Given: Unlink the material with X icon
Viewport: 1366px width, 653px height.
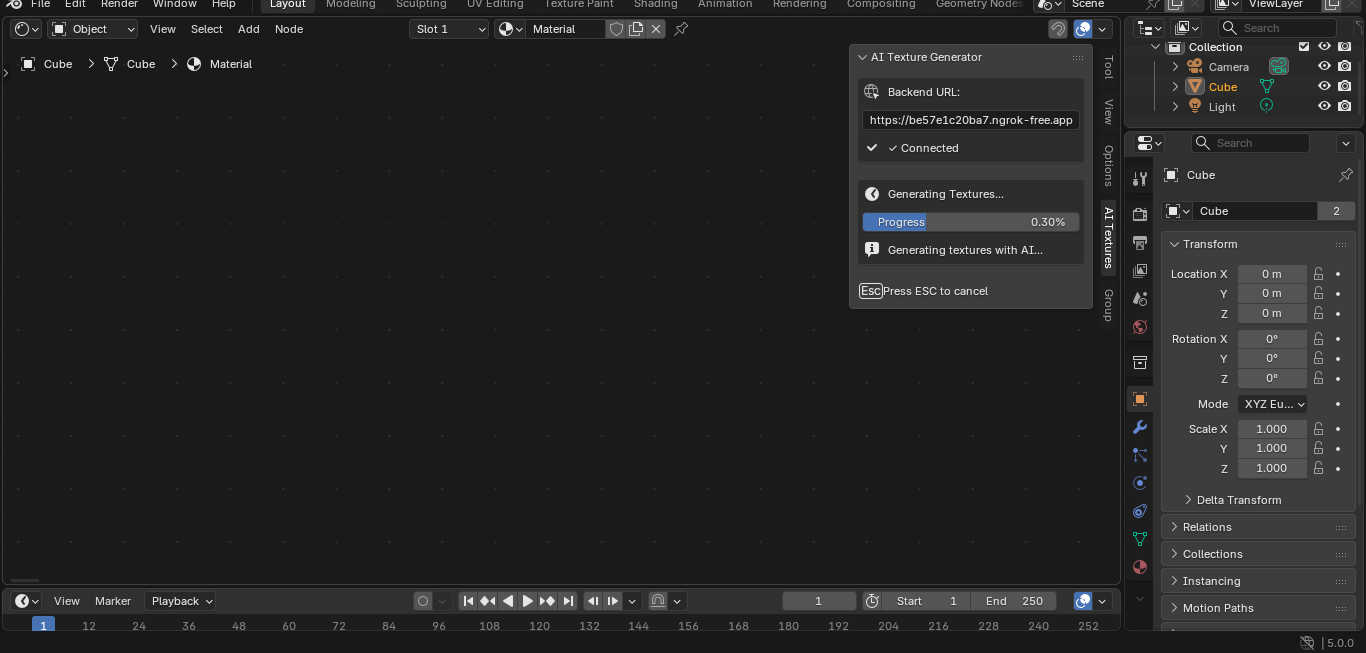Looking at the screenshot, I should [x=656, y=29].
